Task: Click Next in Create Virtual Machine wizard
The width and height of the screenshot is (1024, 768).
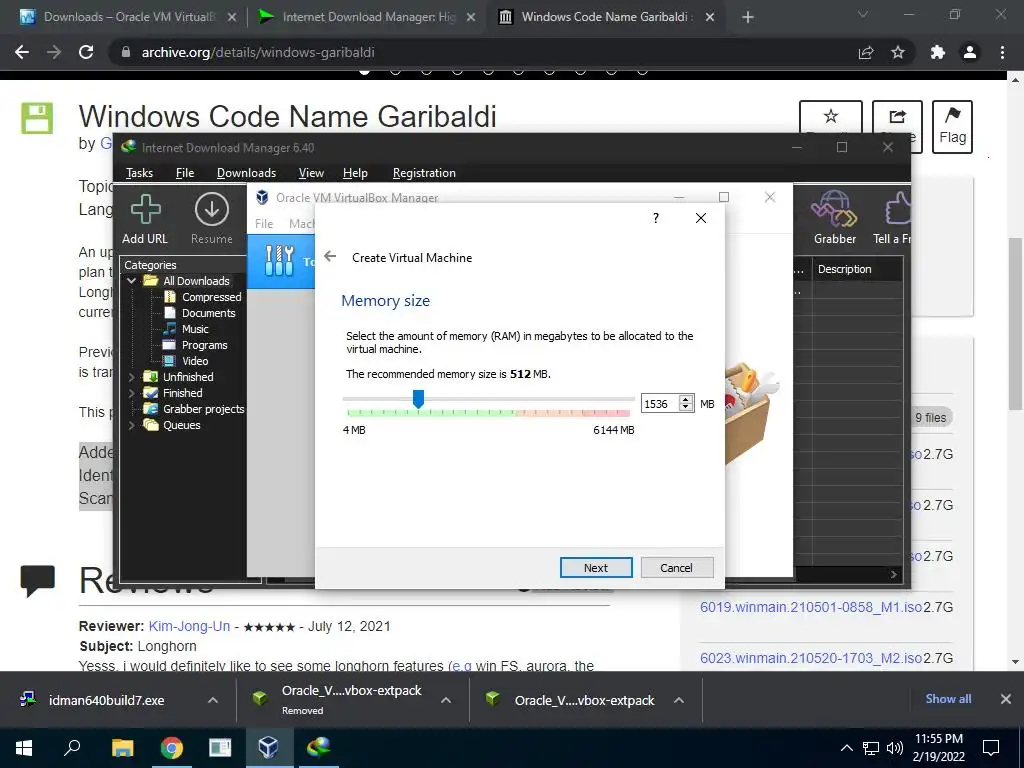Action: coord(596,568)
